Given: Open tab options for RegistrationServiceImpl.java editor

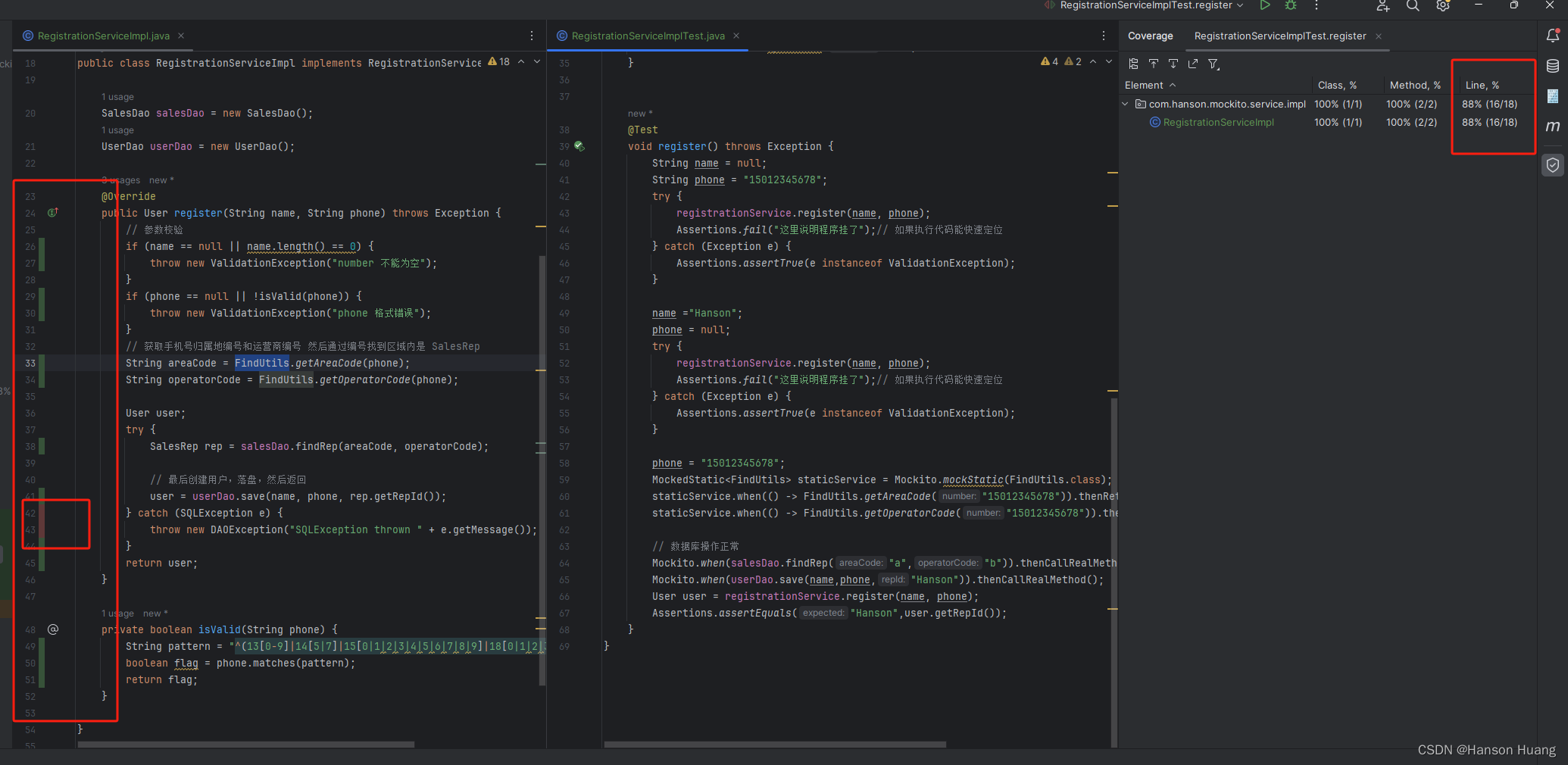Looking at the screenshot, I should click(x=532, y=36).
